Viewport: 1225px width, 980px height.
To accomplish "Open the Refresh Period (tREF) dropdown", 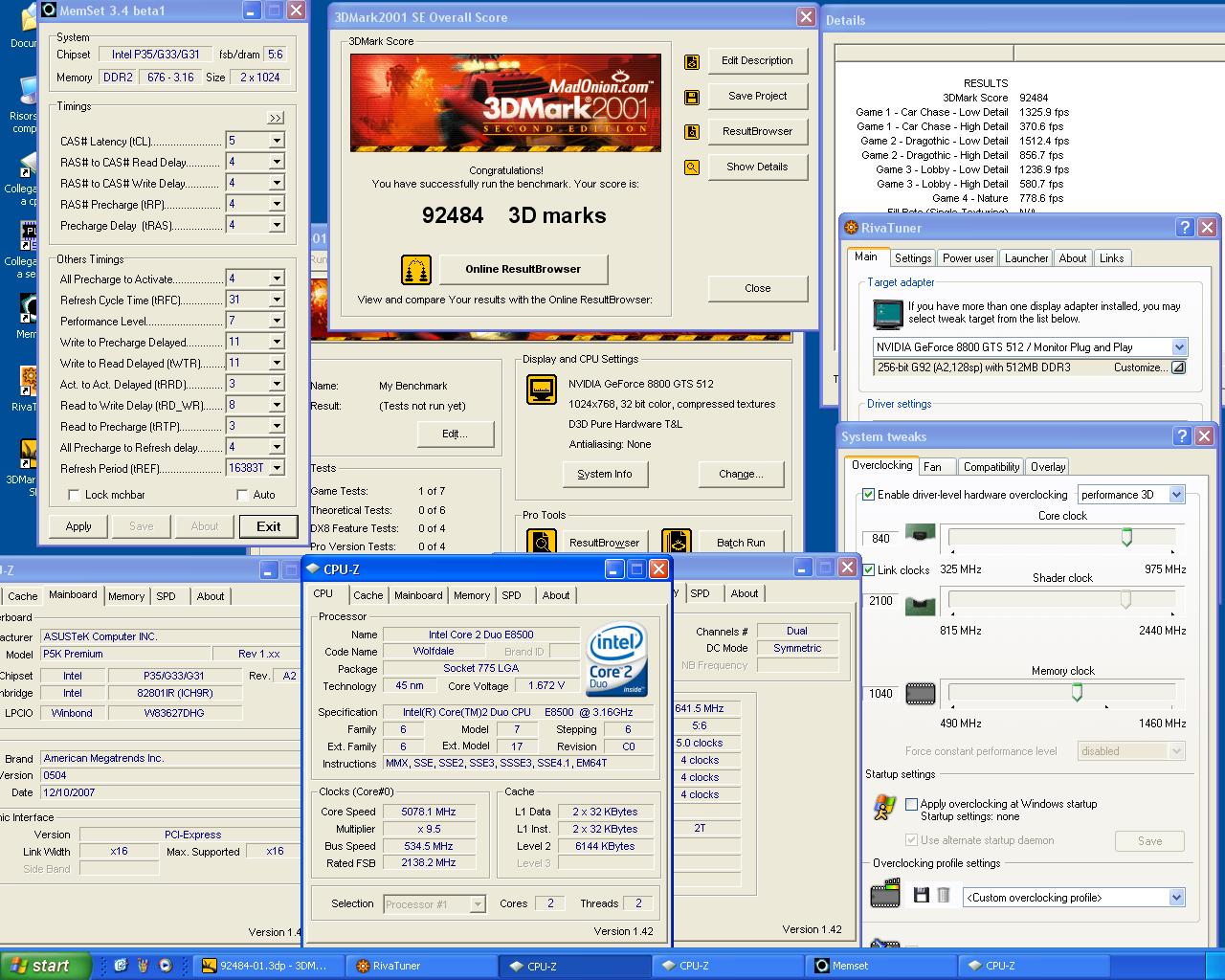I will pyautogui.click(x=277, y=468).
